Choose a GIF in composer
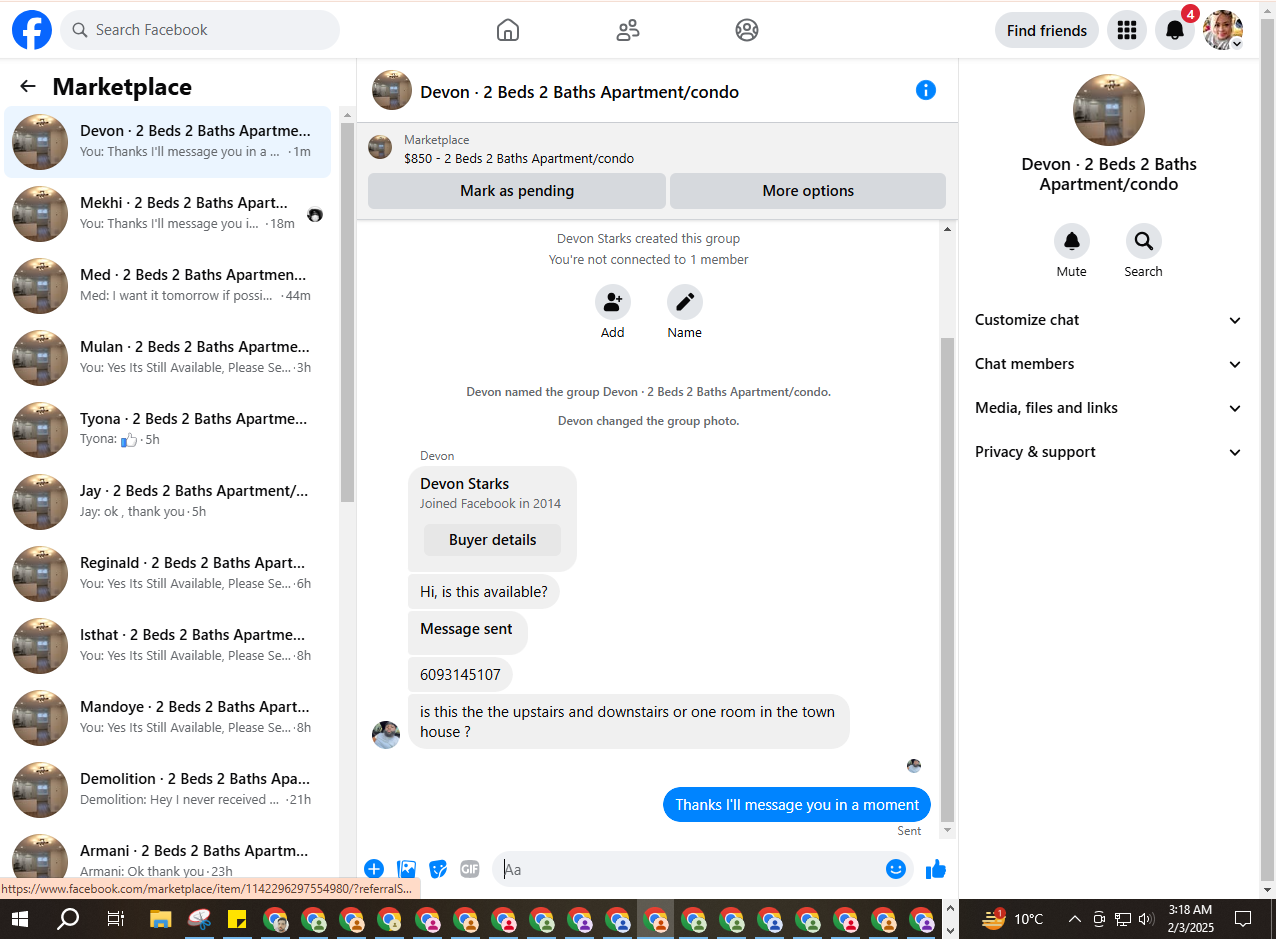Viewport: 1276px width, 939px height. pyautogui.click(x=470, y=869)
